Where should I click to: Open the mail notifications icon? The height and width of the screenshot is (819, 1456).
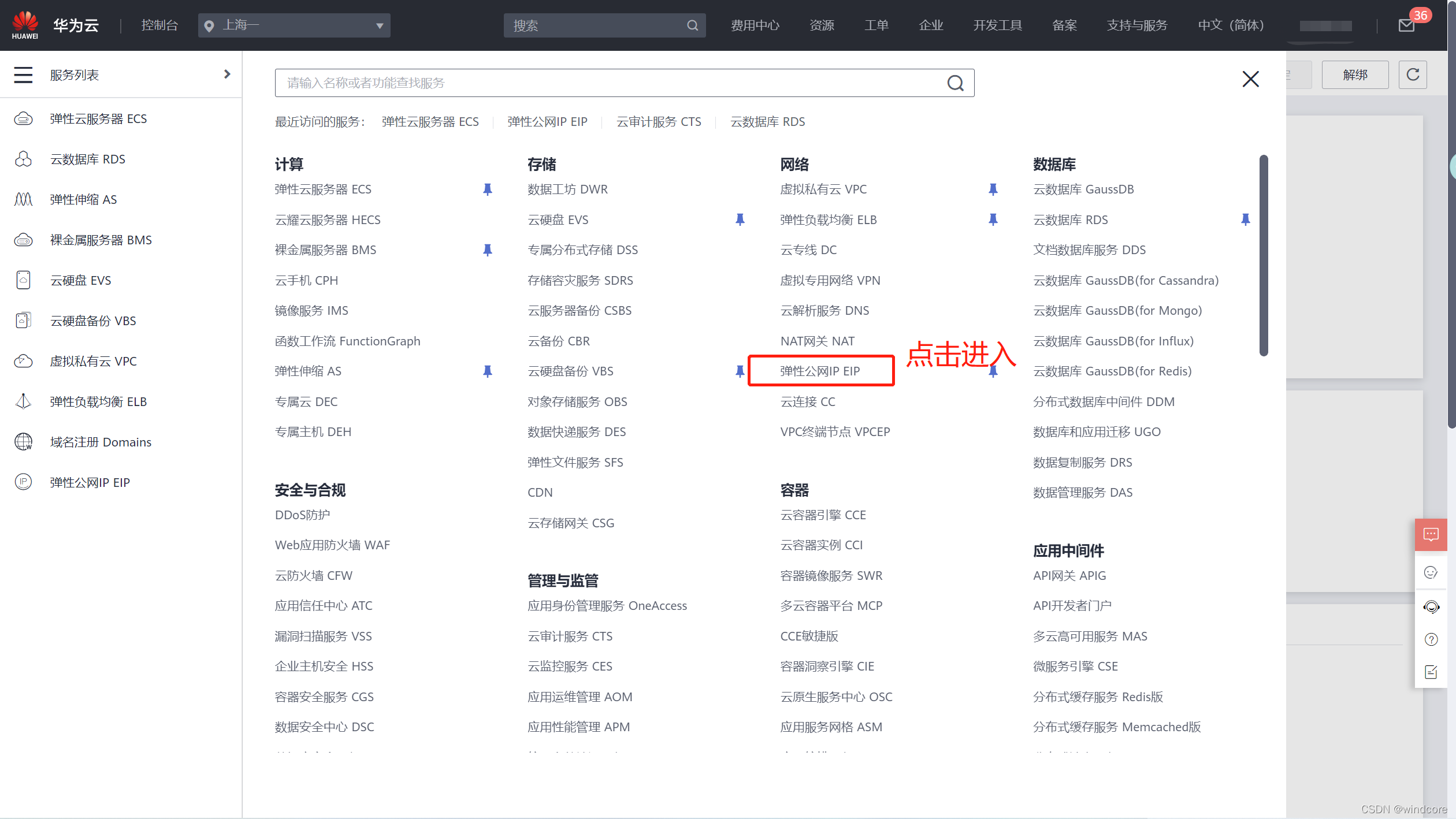1406,25
